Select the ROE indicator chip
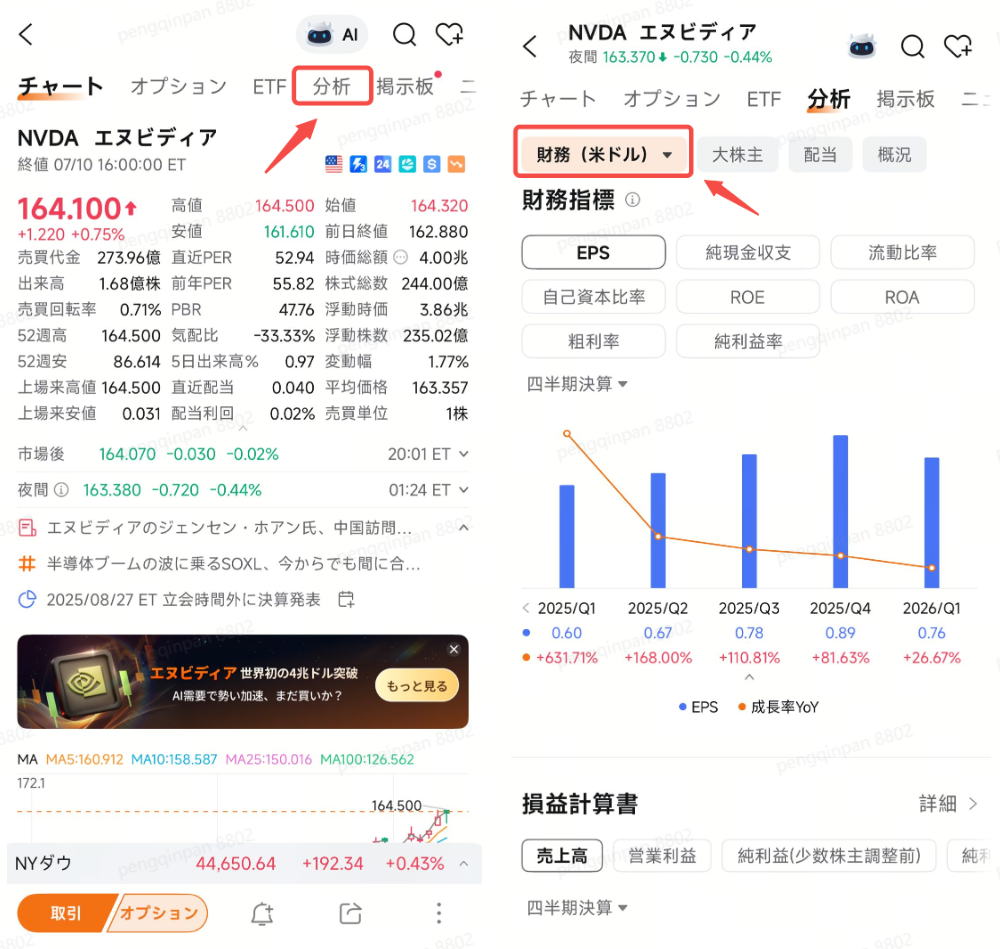Viewport: 1000px width, 949px height. tap(747, 297)
